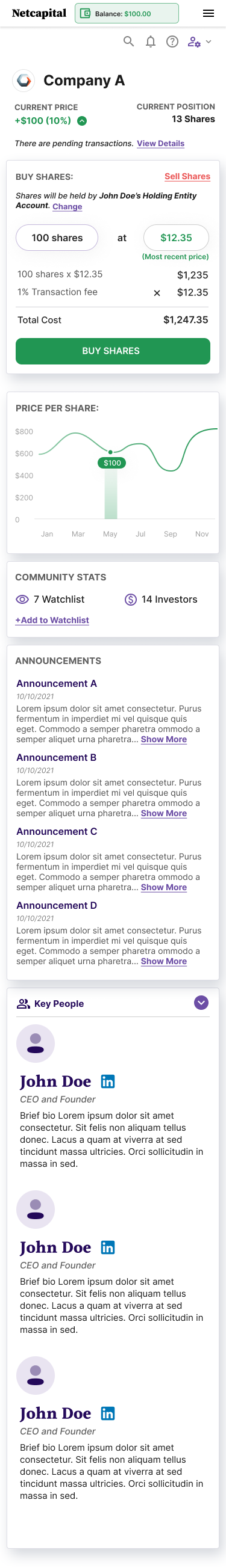Screen dimensions: 226x1568
Task: Click first John Doe LinkedIn icon
Action: click(108, 1081)
